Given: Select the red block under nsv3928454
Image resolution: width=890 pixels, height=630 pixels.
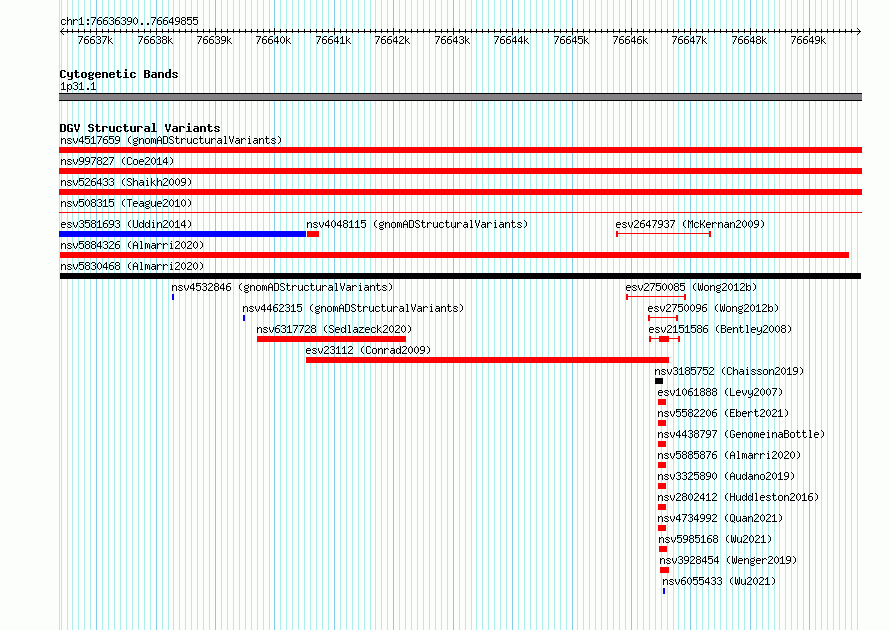Looking at the screenshot, I should tap(665, 570).
